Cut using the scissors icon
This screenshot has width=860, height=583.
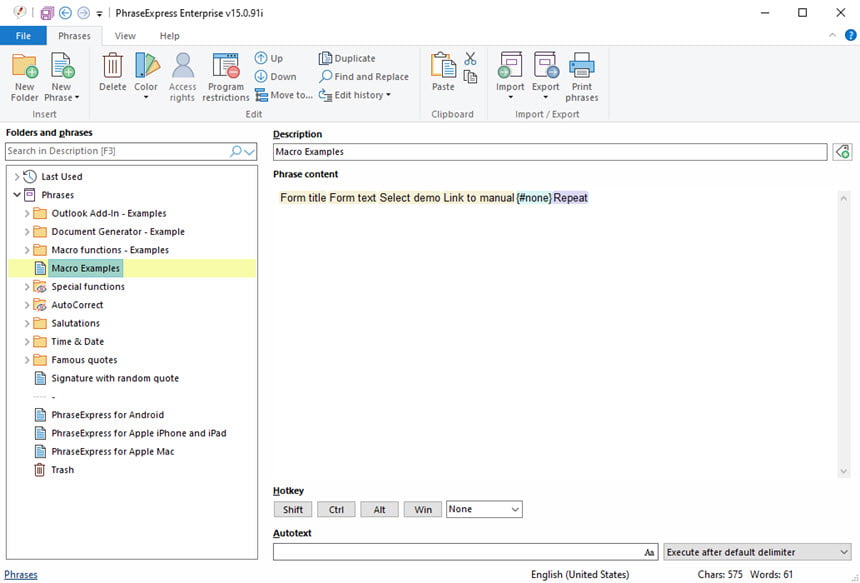470,59
